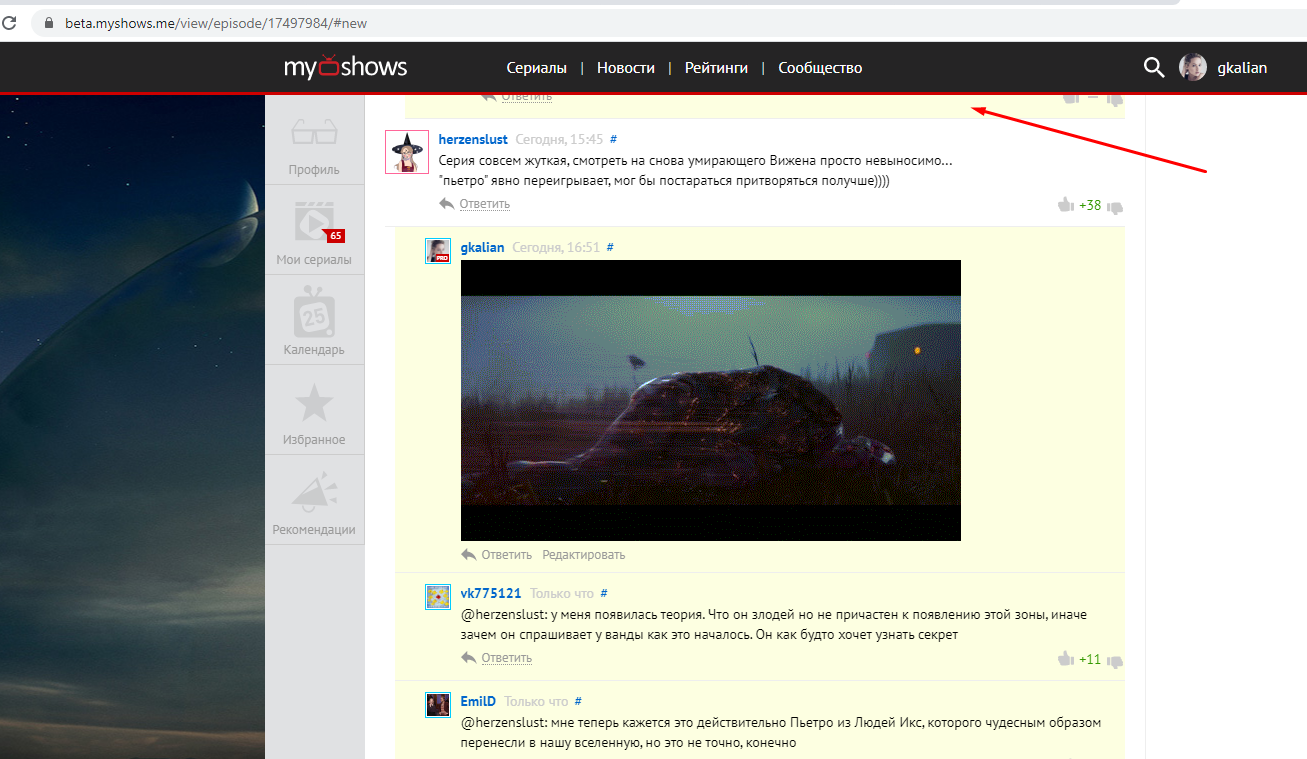Thumbs down the vk775121 comment
Screen dimensions: 1307x759
(x=1115, y=661)
